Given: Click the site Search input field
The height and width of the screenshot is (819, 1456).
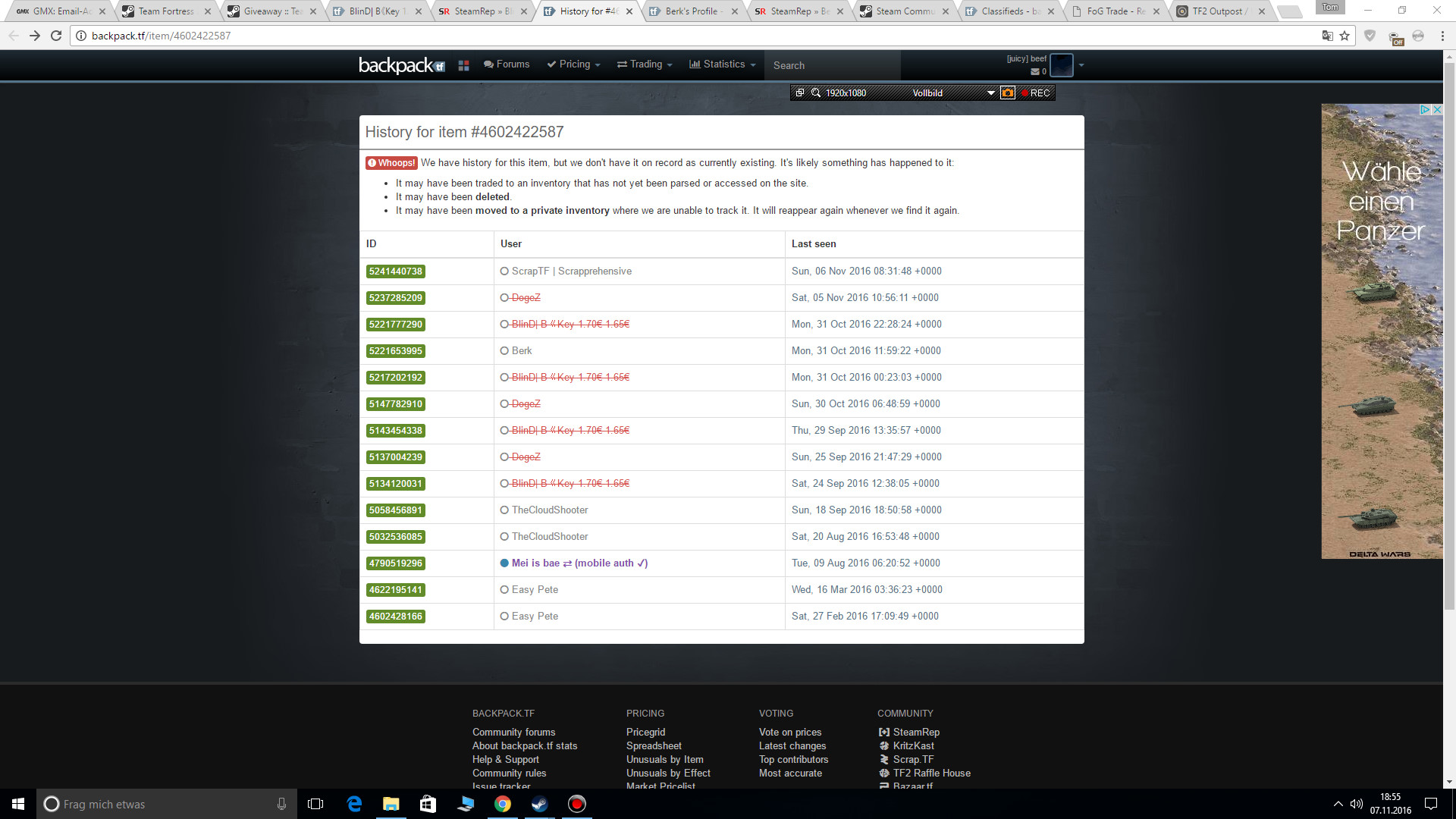Looking at the screenshot, I should [x=831, y=66].
